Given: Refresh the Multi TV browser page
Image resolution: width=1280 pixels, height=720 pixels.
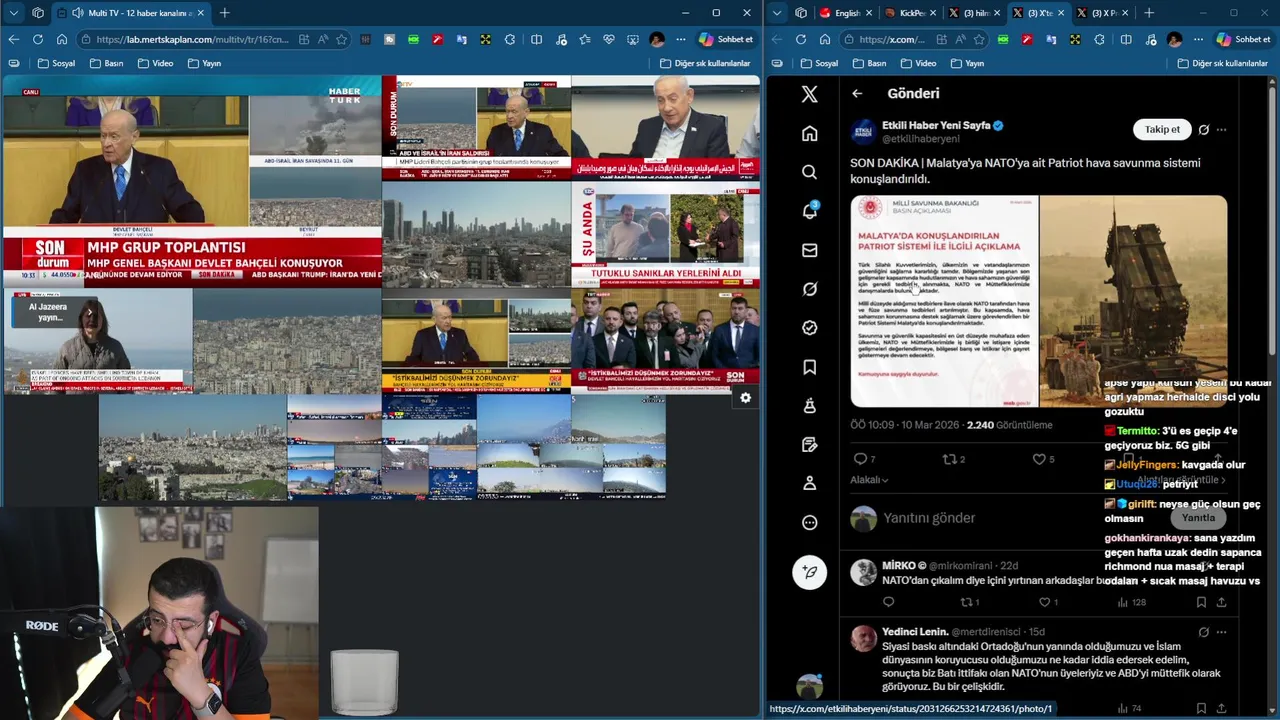Looking at the screenshot, I should click(x=38, y=39).
